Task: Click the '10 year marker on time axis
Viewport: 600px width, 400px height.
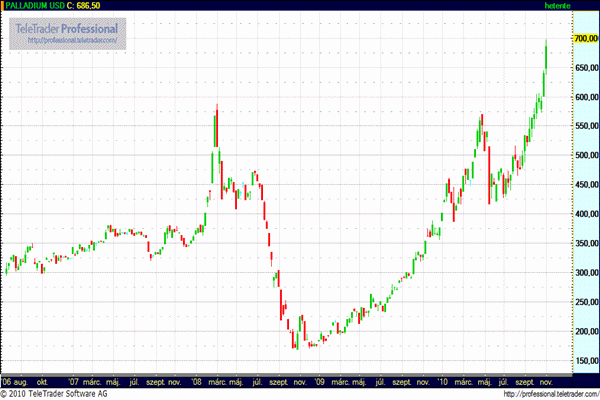Action: 441,381
